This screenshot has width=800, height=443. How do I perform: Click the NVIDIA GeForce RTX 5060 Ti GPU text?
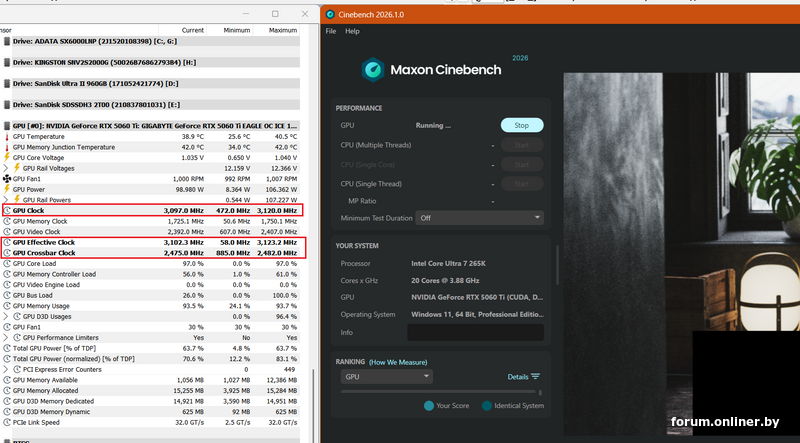point(477,297)
